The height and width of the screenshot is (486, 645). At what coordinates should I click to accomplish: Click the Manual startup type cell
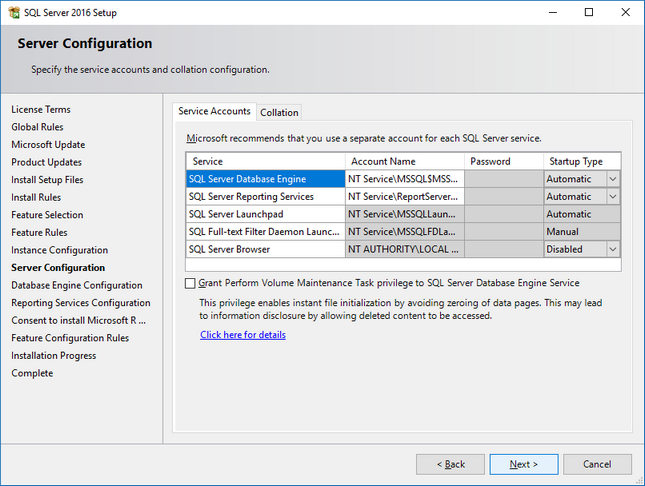tap(582, 232)
